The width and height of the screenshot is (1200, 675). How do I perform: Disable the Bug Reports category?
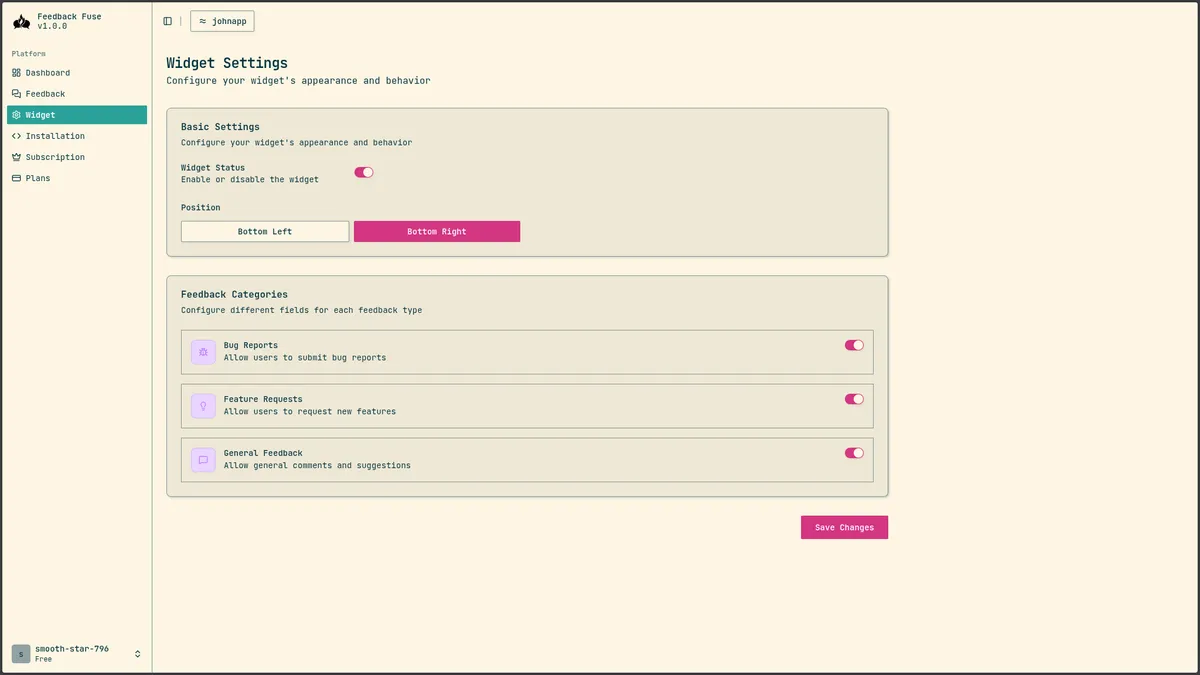click(x=853, y=344)
